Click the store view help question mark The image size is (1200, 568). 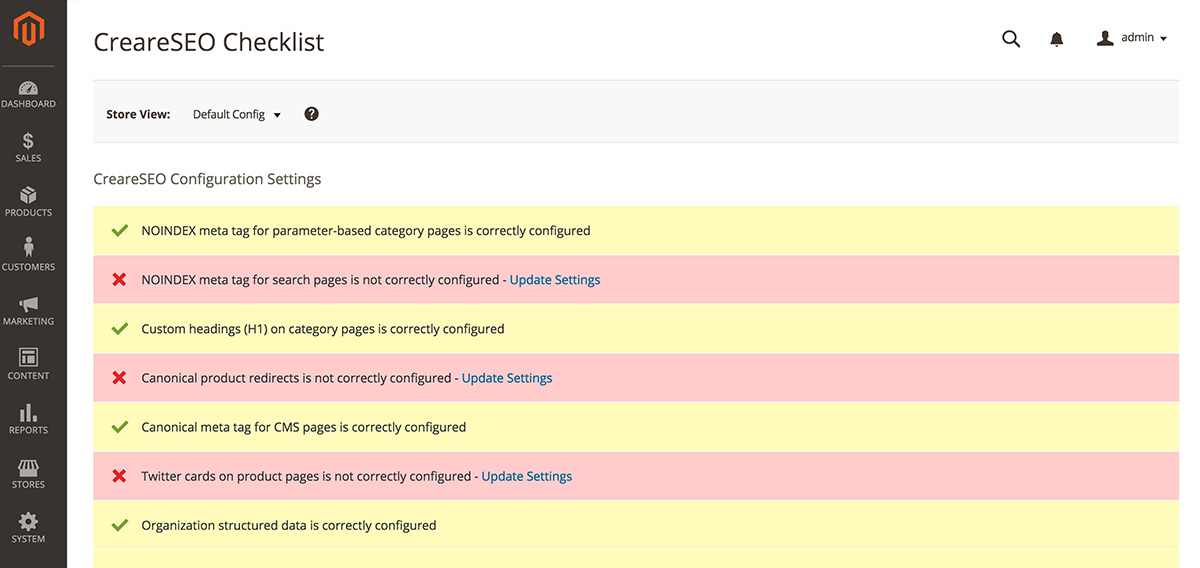click(311, 114)
